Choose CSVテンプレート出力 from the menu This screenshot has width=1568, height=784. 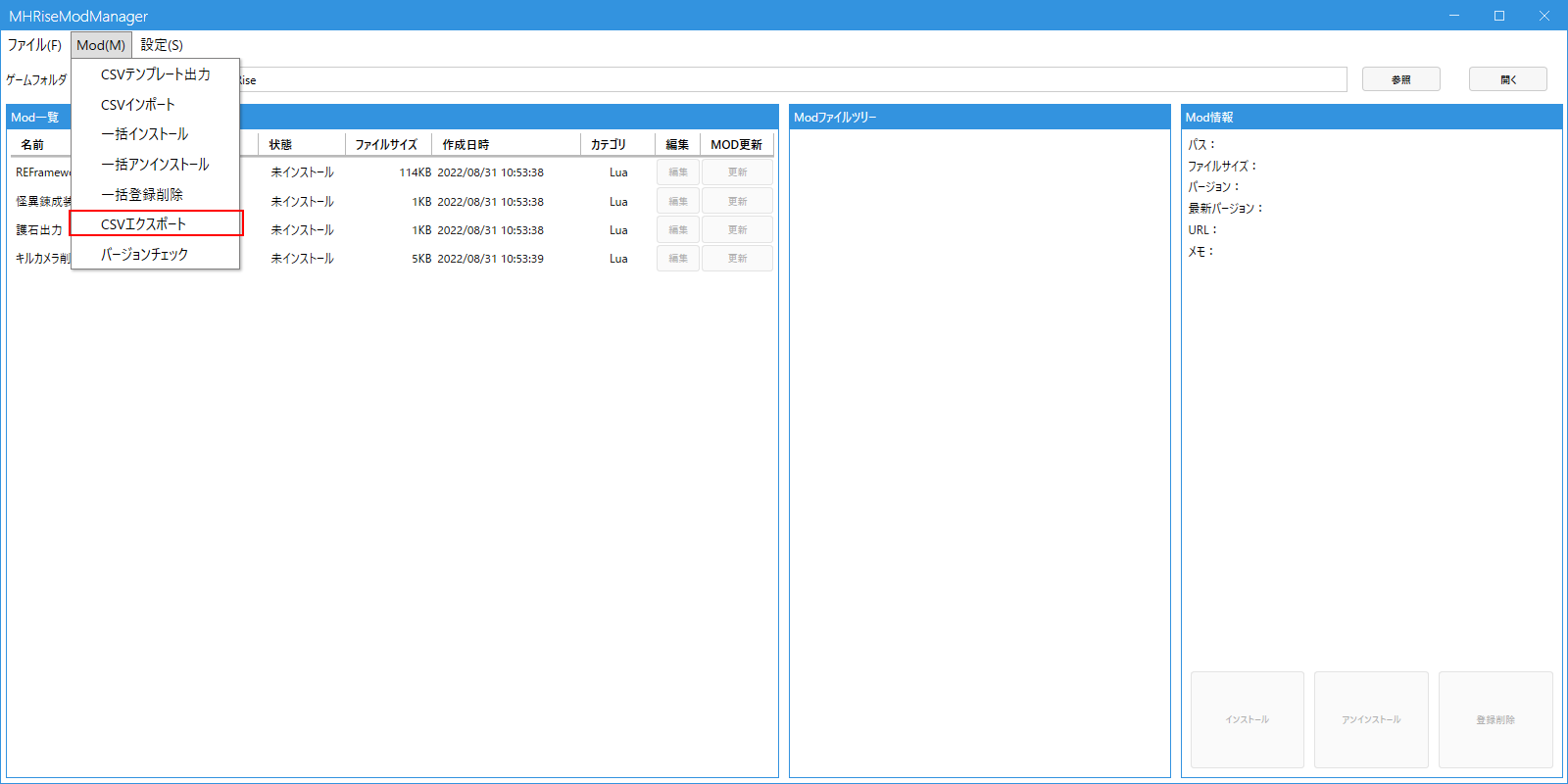coord(156,74)
